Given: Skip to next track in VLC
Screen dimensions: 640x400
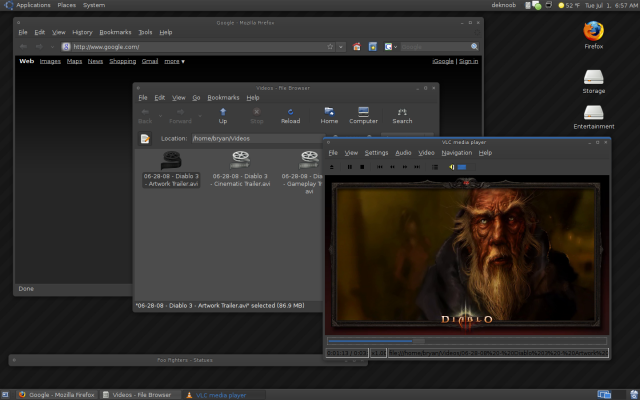Looking at the screenshot, I should pyautogui.click(x=417, y=167).
